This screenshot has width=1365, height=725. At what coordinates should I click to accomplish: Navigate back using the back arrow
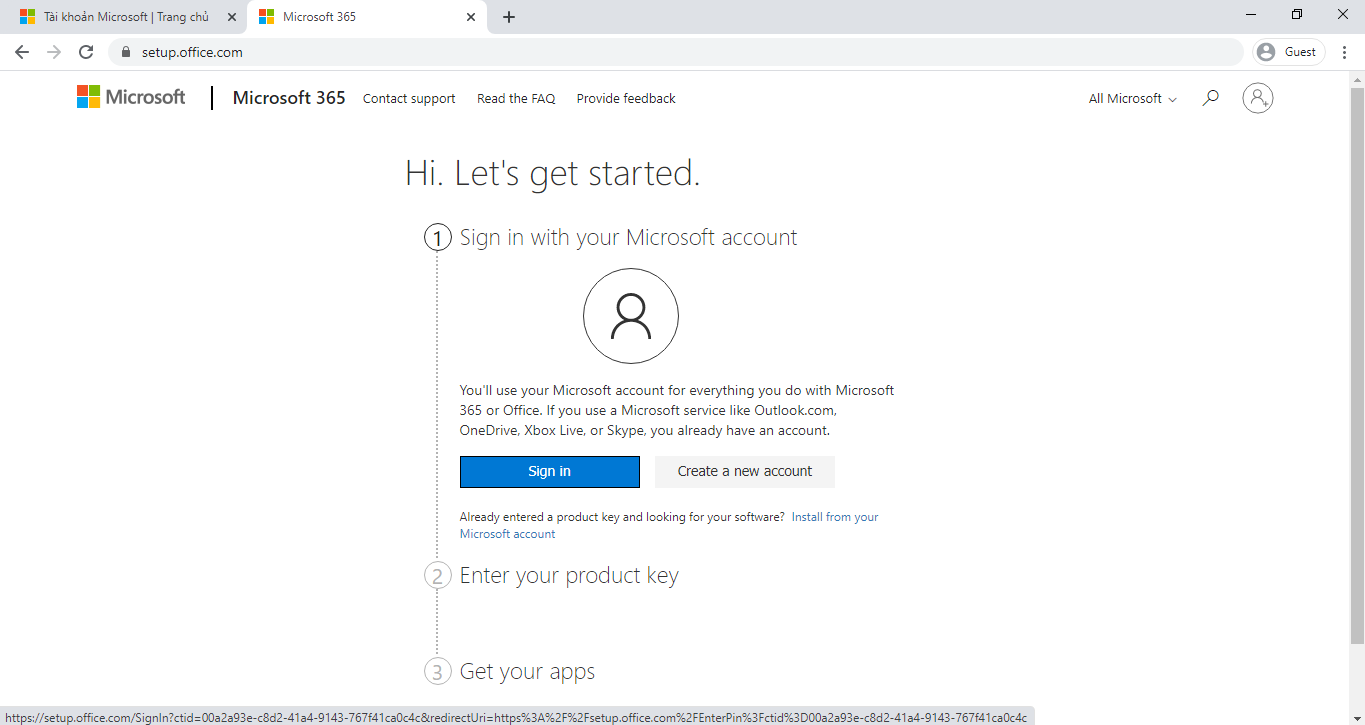click(x=21, y=51)
